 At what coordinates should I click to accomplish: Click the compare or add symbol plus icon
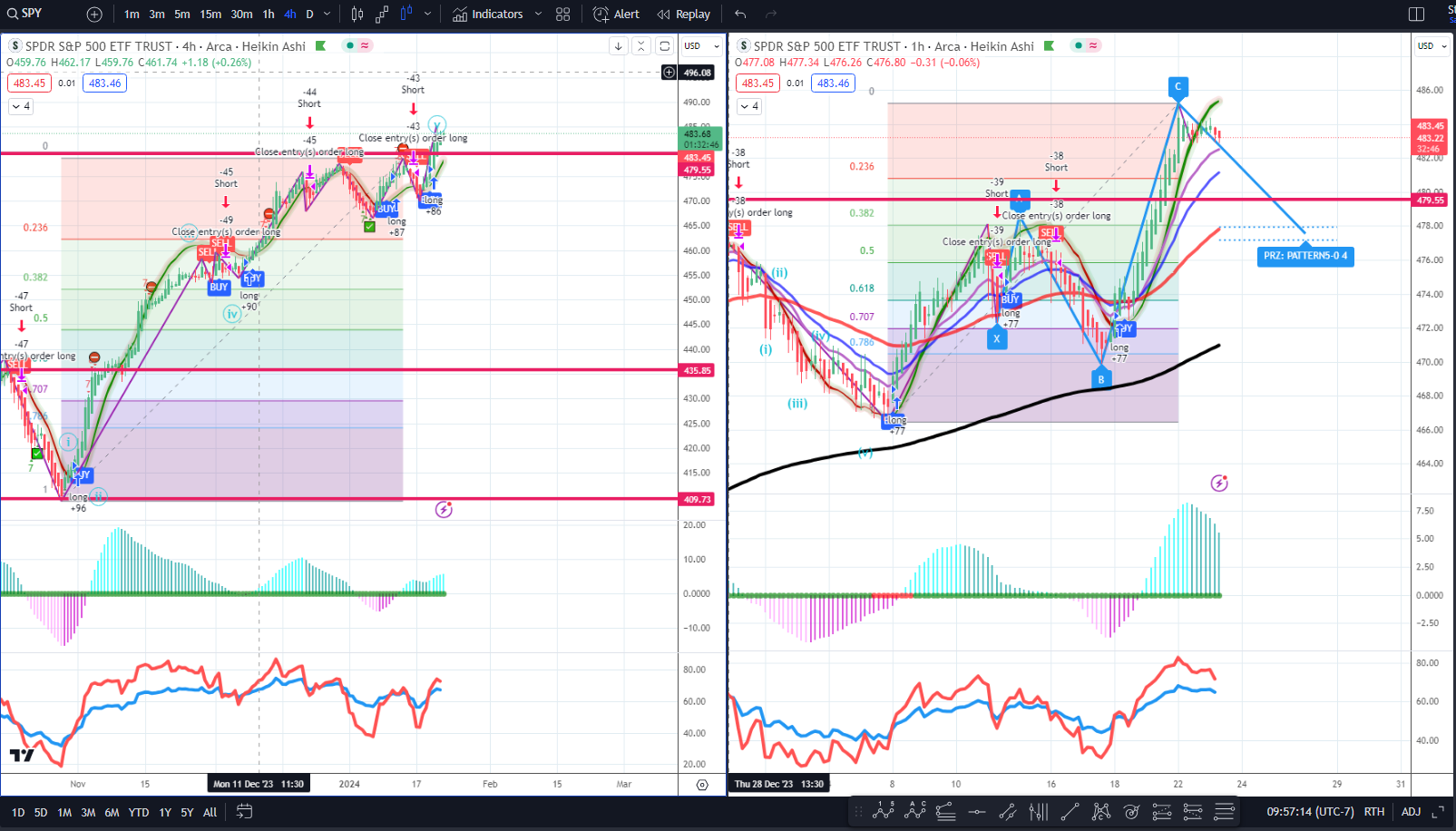click(x=94, y=15)
